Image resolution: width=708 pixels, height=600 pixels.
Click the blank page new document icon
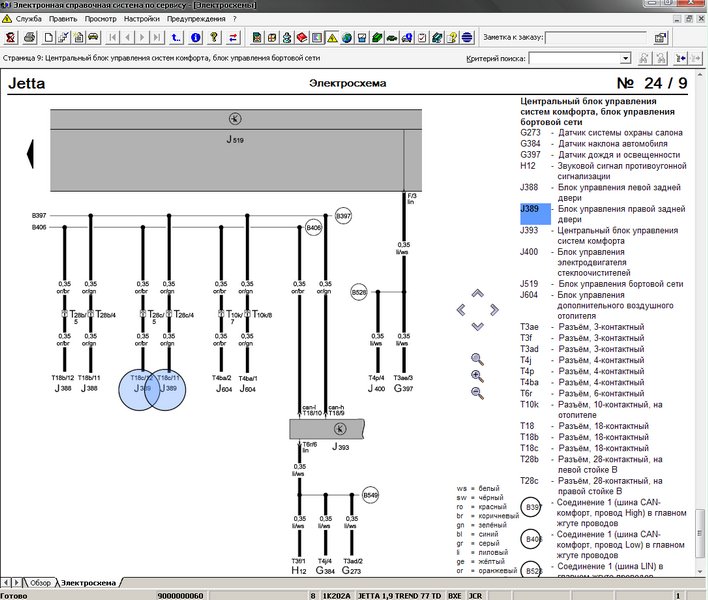click(x=48, y=37)
